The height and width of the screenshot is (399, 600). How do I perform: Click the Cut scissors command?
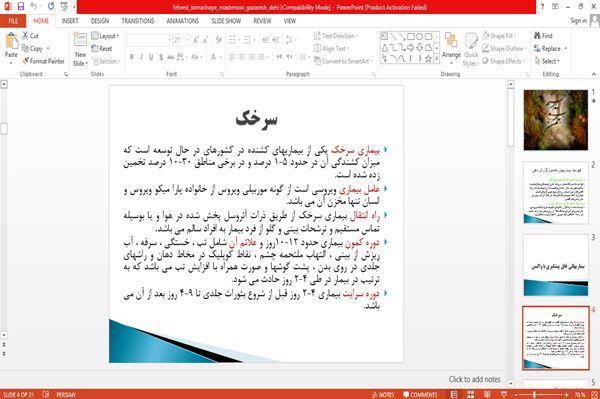pos(30,36)
